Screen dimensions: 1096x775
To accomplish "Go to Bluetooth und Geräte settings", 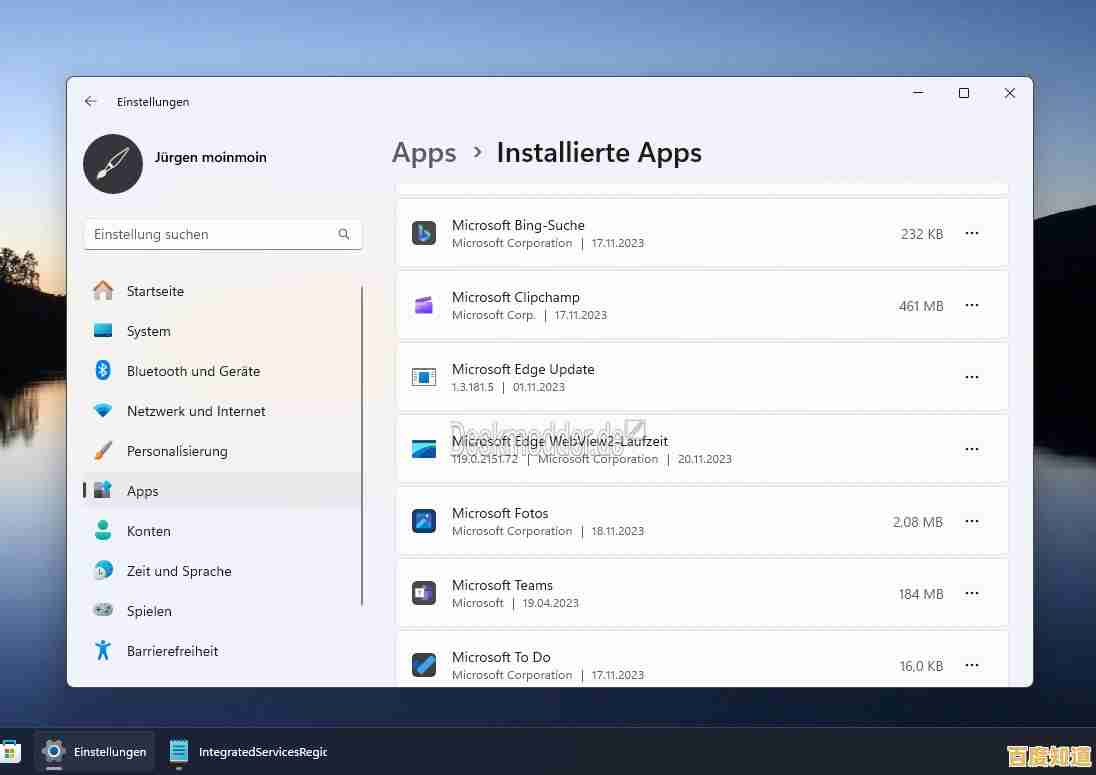I will click(x=193, y=371).
